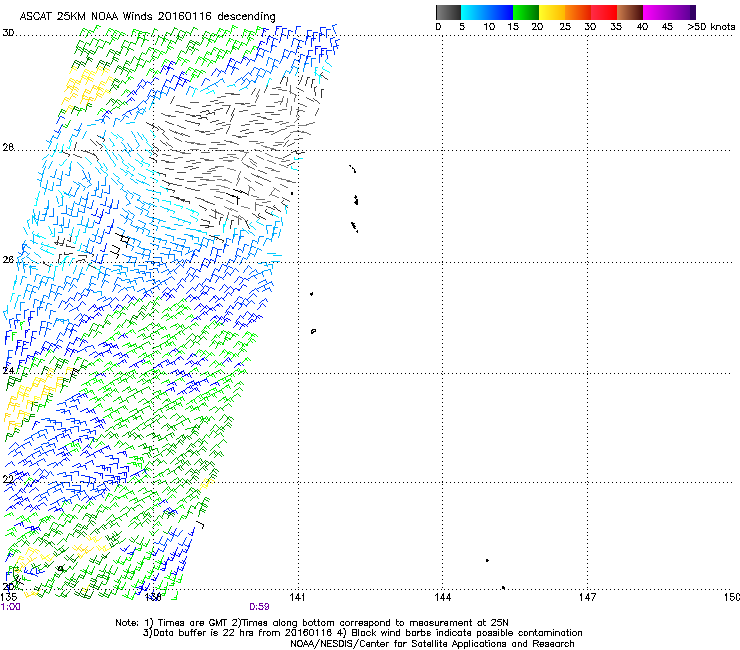Click the purple '1:00' swath time label
The image size is (740, 650).
coord(10,607)
